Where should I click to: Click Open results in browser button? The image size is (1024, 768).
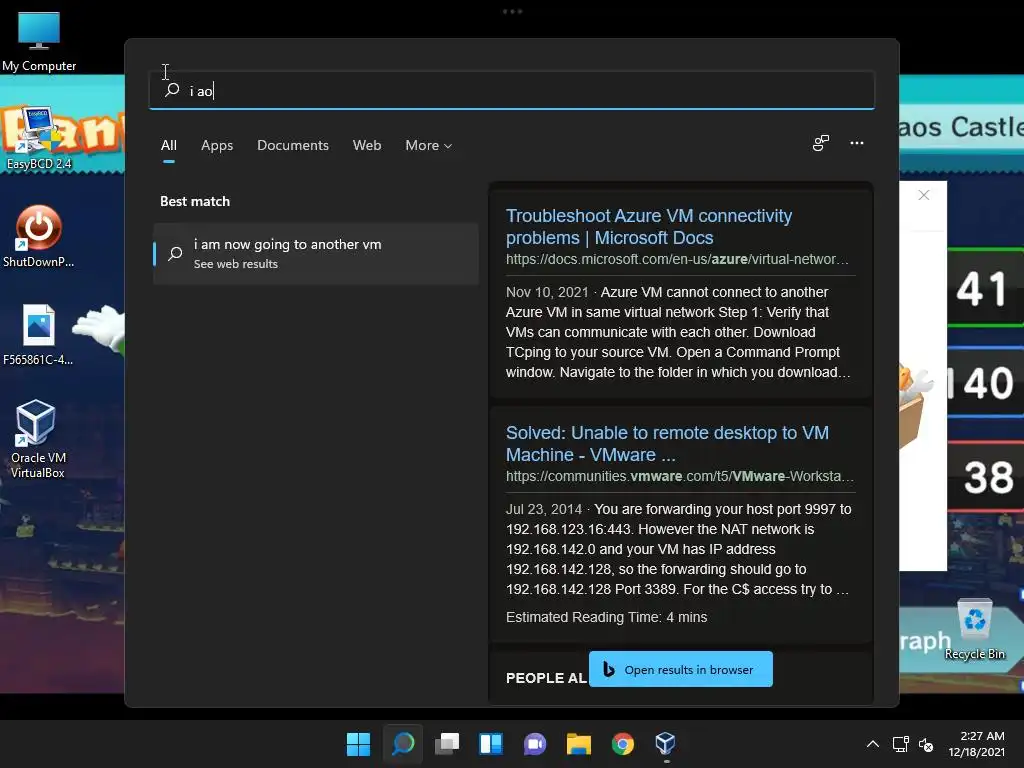[680, 669]
